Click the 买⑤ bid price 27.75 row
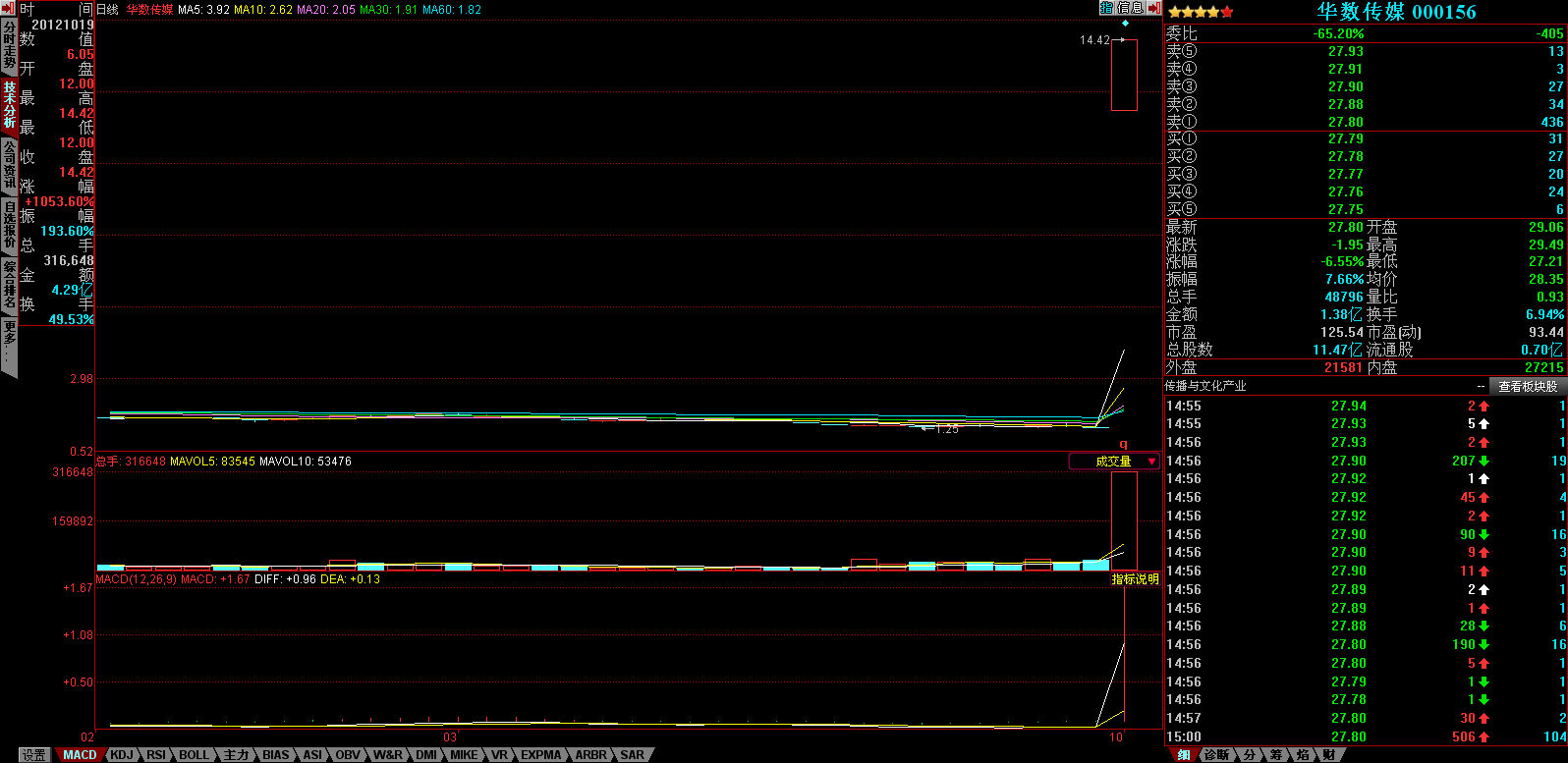Screen dimensions: 1568x763 [1365, 209]
